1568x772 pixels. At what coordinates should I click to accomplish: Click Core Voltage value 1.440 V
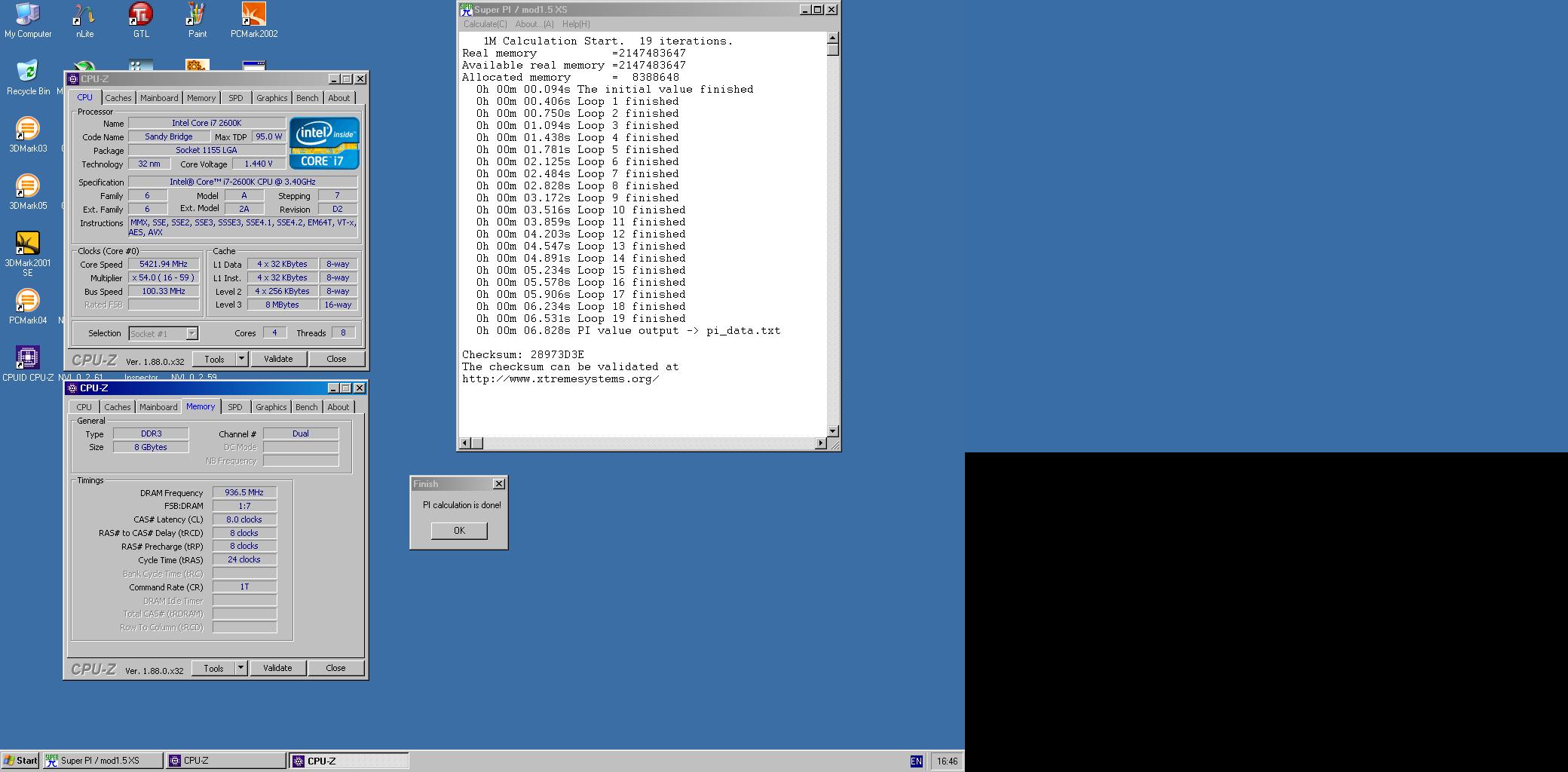[259, 164]
